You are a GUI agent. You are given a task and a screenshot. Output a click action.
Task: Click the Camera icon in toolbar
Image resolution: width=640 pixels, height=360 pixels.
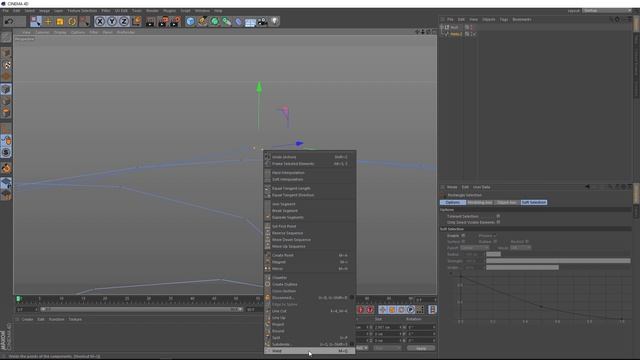(262, 21)
